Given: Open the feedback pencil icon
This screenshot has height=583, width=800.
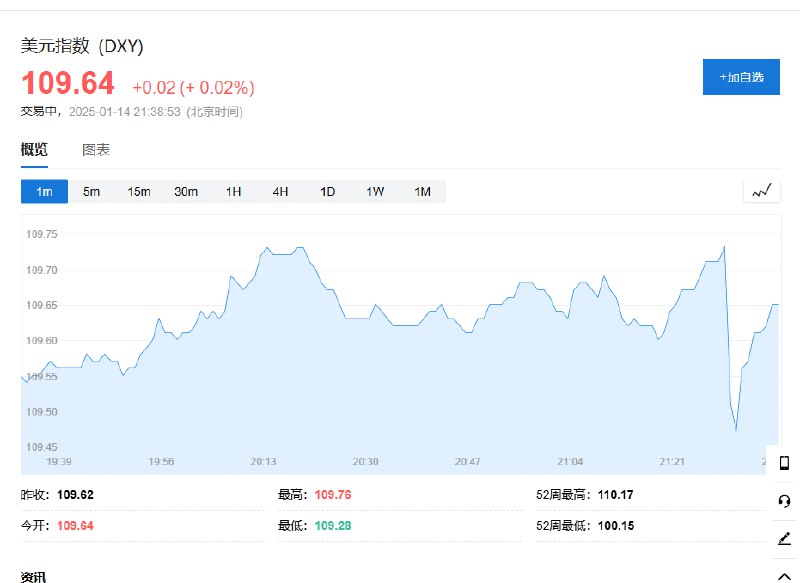Looking at the screenshot, I should [x=784, y=538].
